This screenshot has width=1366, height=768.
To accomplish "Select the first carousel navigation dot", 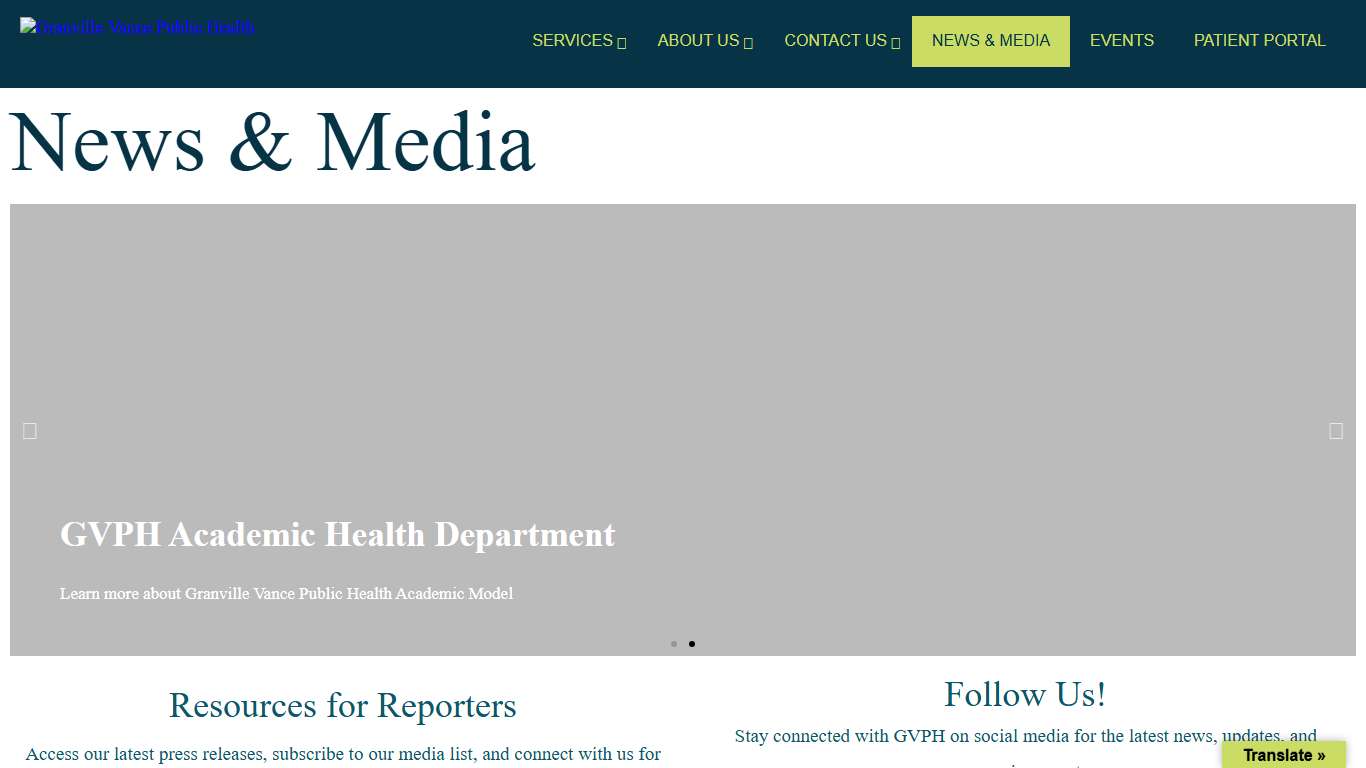I will pyautogui.click(x=674, y=644).
